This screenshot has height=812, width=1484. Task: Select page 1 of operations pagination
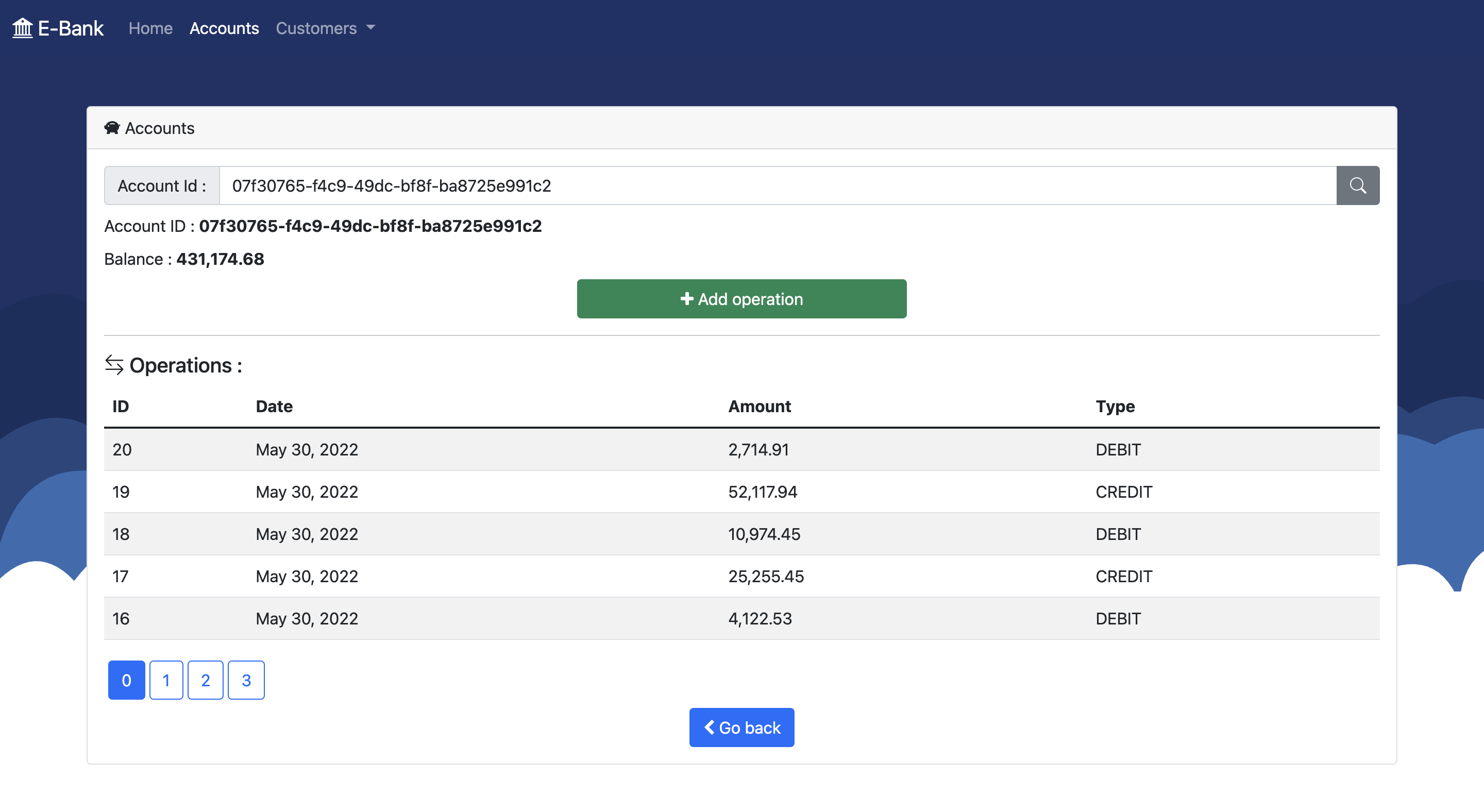tap(166, 680)
